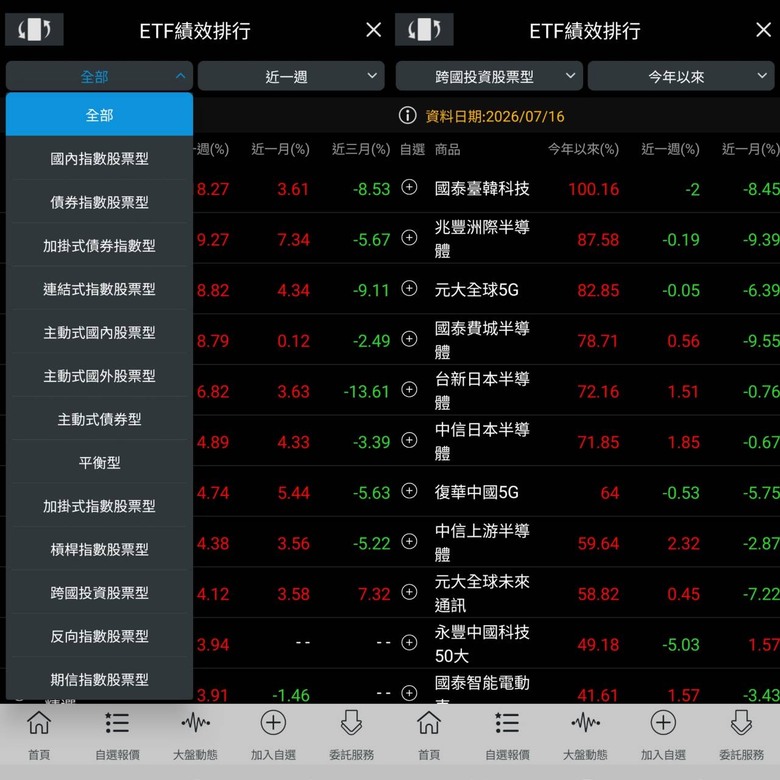The image size is (780, 780).
Task: Open 自選報價 in left bottom bar
Action: [117, 735]
